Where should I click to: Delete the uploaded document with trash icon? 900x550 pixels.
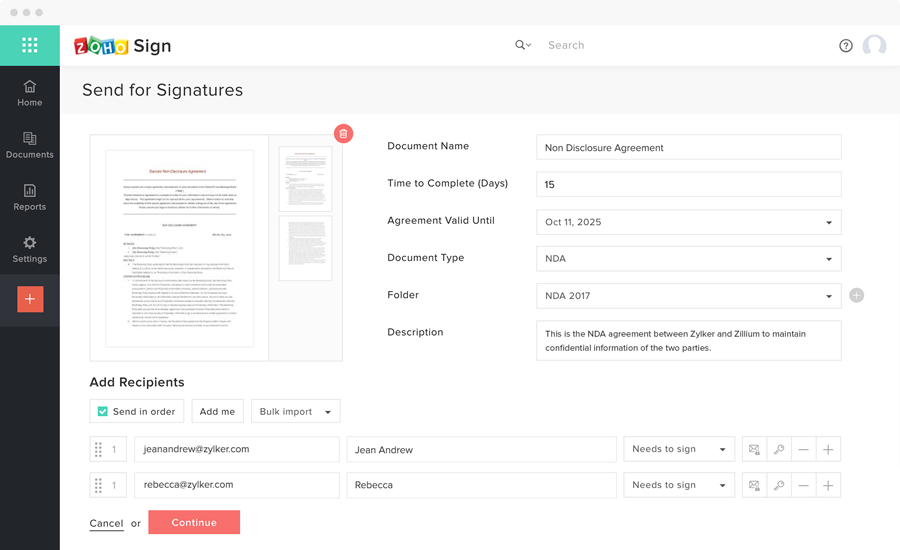point(343,134)
